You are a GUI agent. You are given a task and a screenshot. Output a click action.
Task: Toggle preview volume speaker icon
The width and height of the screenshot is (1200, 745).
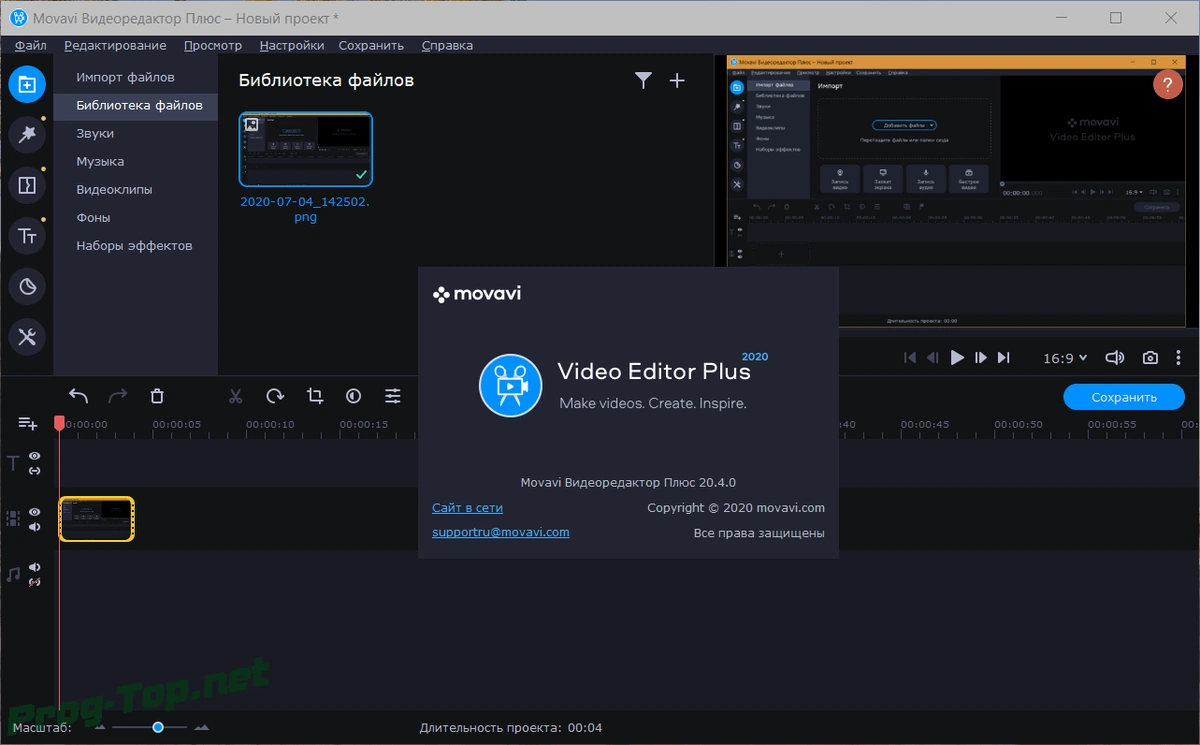pyautogui.click(x=1114, y=358)
